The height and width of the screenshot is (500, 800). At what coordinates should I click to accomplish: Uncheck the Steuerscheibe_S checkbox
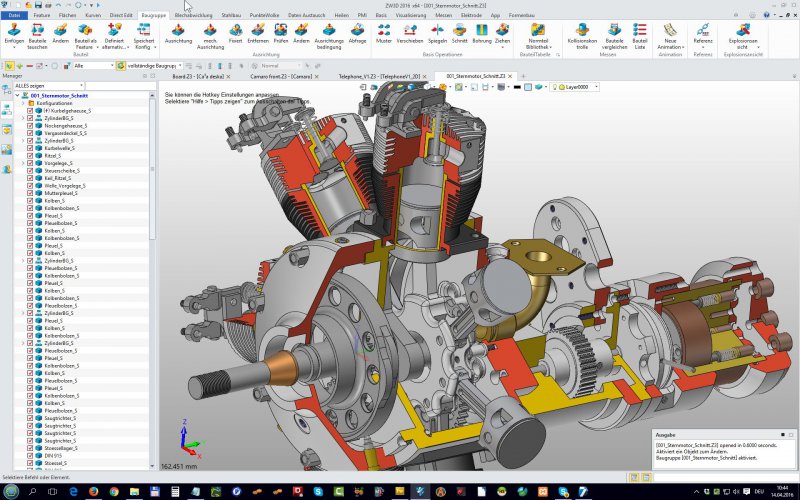[30, 170]
